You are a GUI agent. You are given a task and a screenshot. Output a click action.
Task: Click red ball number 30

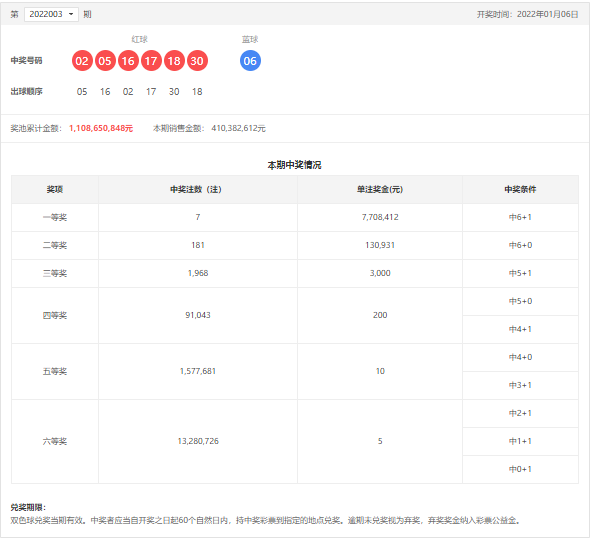click(x=197, y=61)
